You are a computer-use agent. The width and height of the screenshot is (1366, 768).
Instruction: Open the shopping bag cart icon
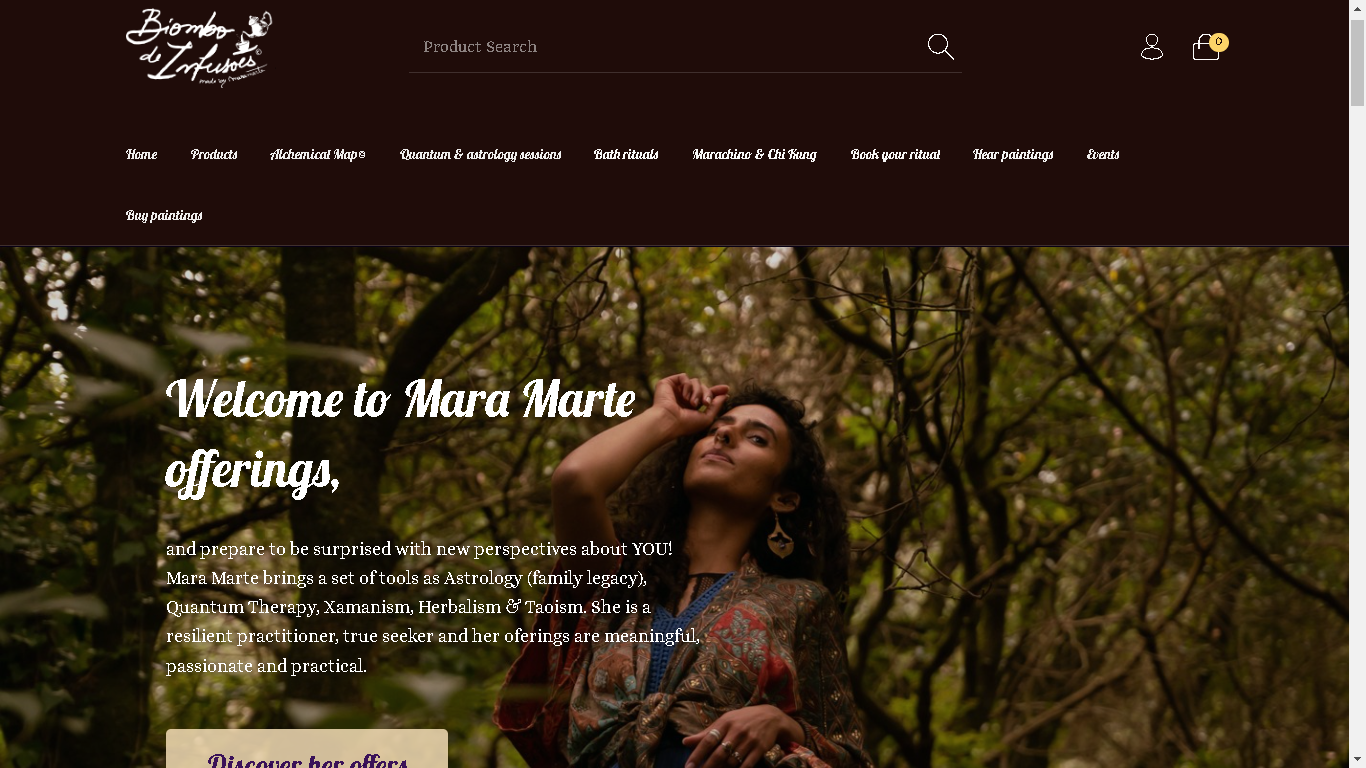(x=1206, y=47)
